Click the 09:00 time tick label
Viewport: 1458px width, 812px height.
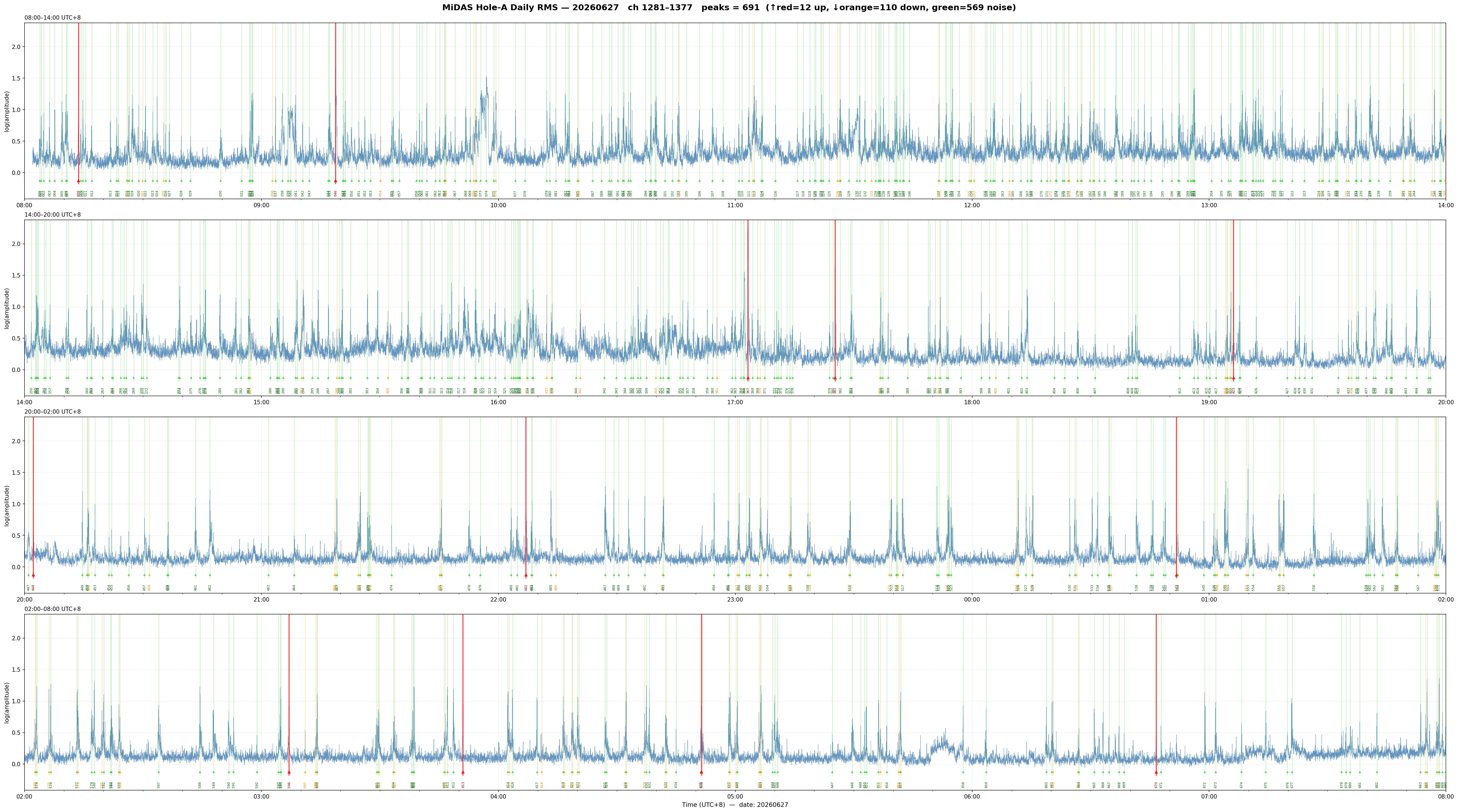coord(262,205)
